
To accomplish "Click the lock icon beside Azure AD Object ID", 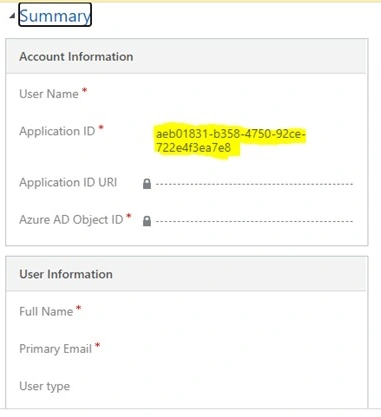I will point(147,221).
